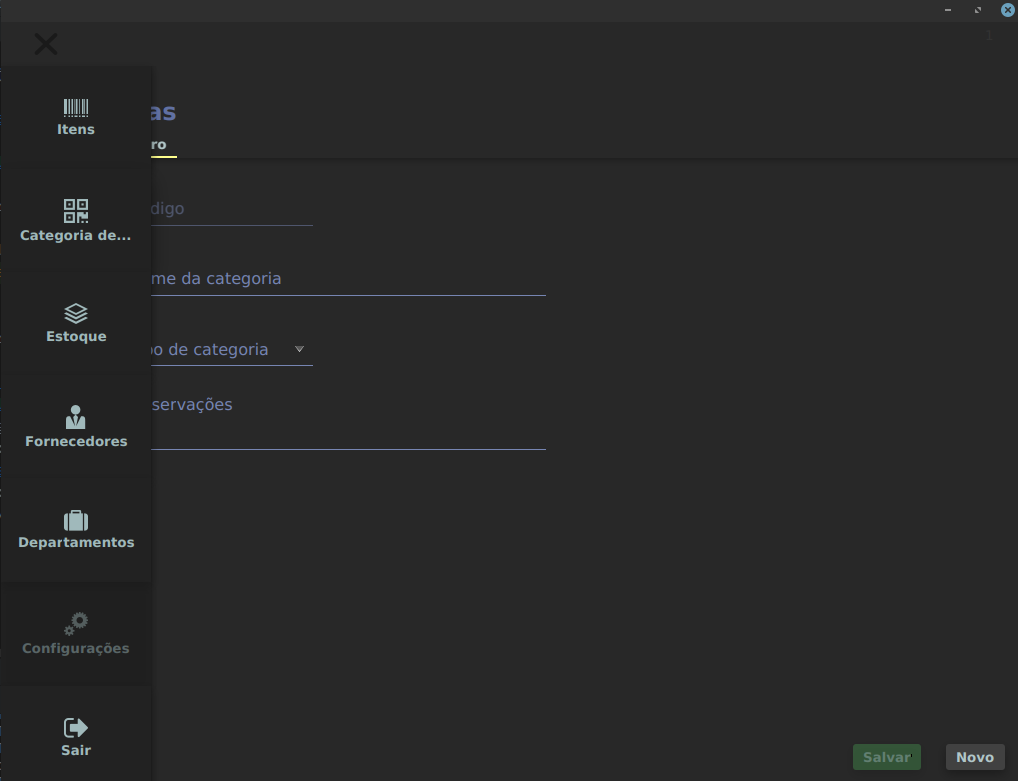Choose the Estoque text label in the side menu

pyautogui.click(x=76, y=337)
